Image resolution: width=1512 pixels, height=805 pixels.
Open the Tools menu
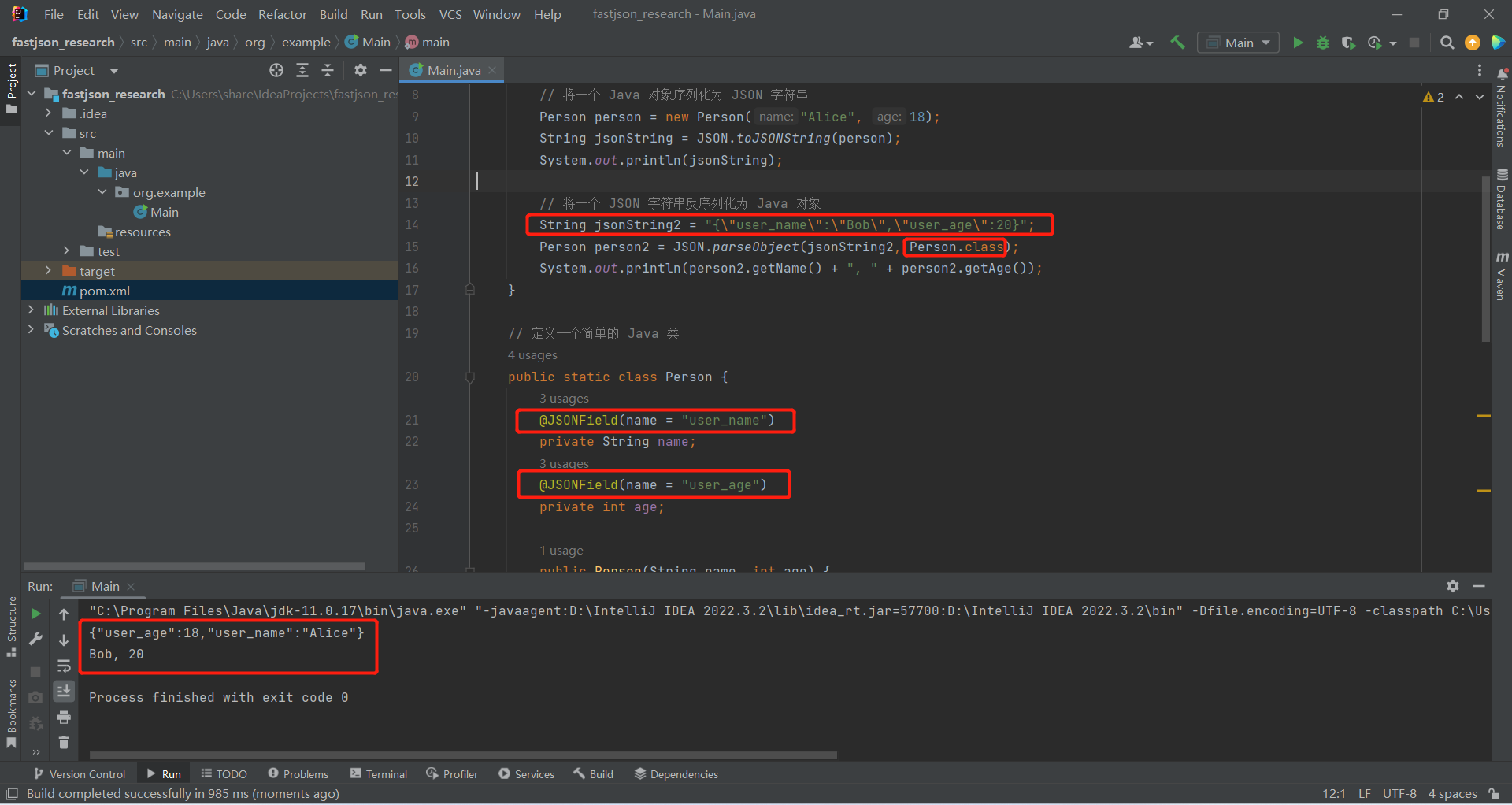409,14
